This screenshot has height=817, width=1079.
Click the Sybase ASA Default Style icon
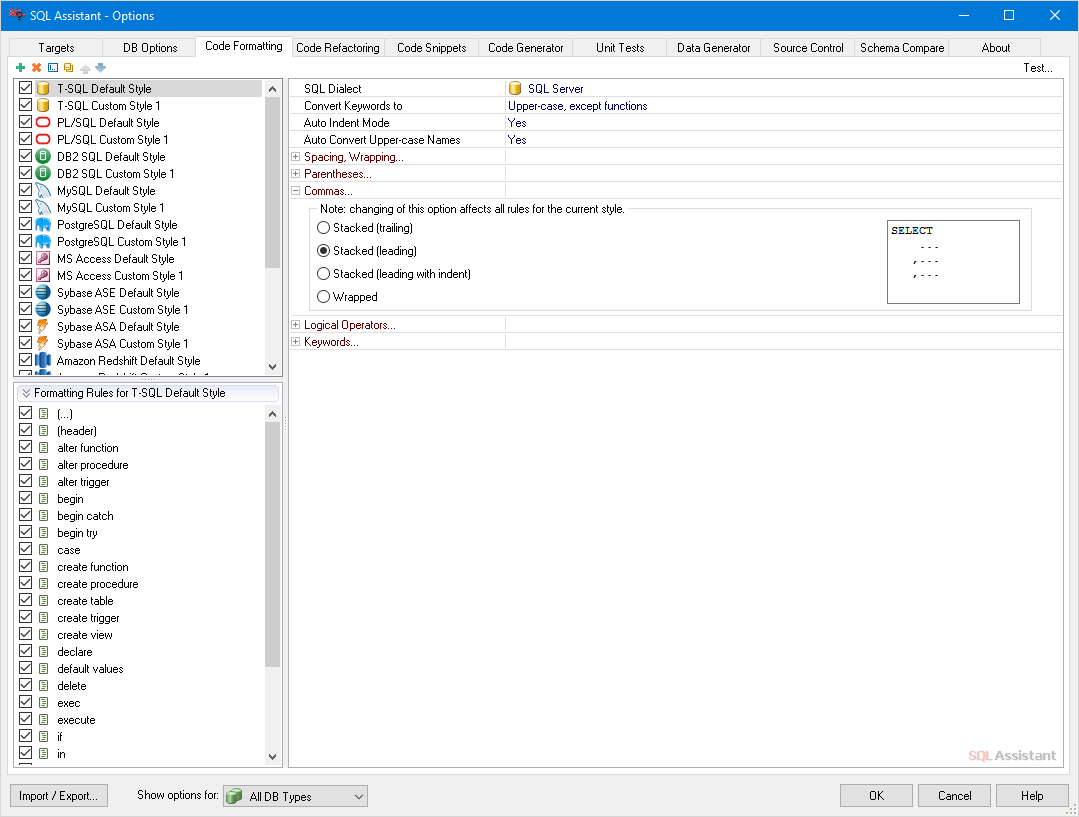pyautogui.click(x=43, y=327)
